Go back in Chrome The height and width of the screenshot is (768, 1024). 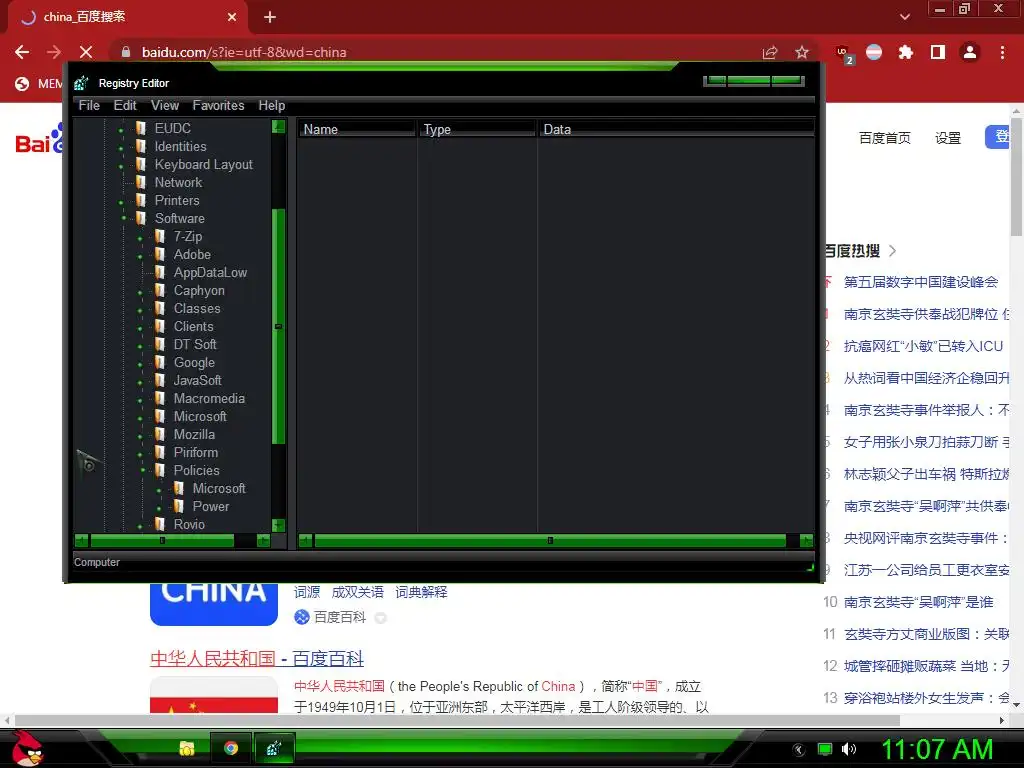(22, 52)
